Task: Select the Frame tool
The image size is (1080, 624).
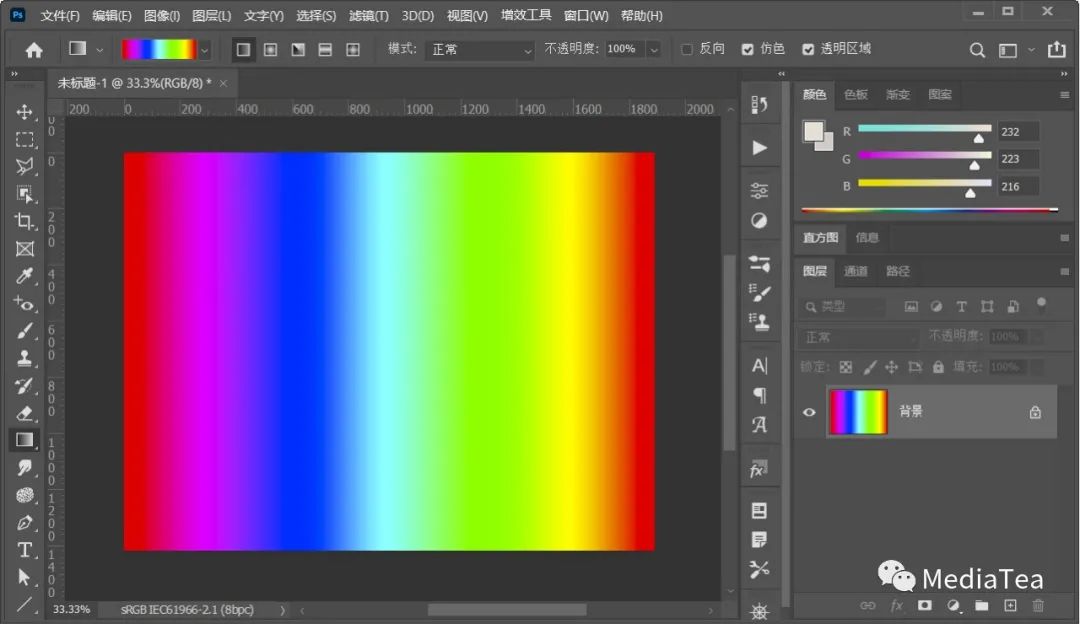Action: tap(25, 249)
